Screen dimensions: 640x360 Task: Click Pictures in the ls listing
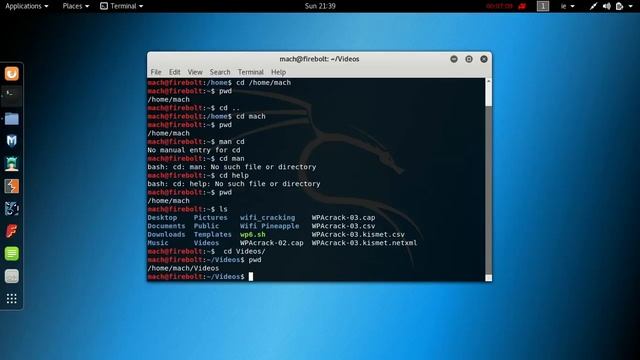coord(211,218)
